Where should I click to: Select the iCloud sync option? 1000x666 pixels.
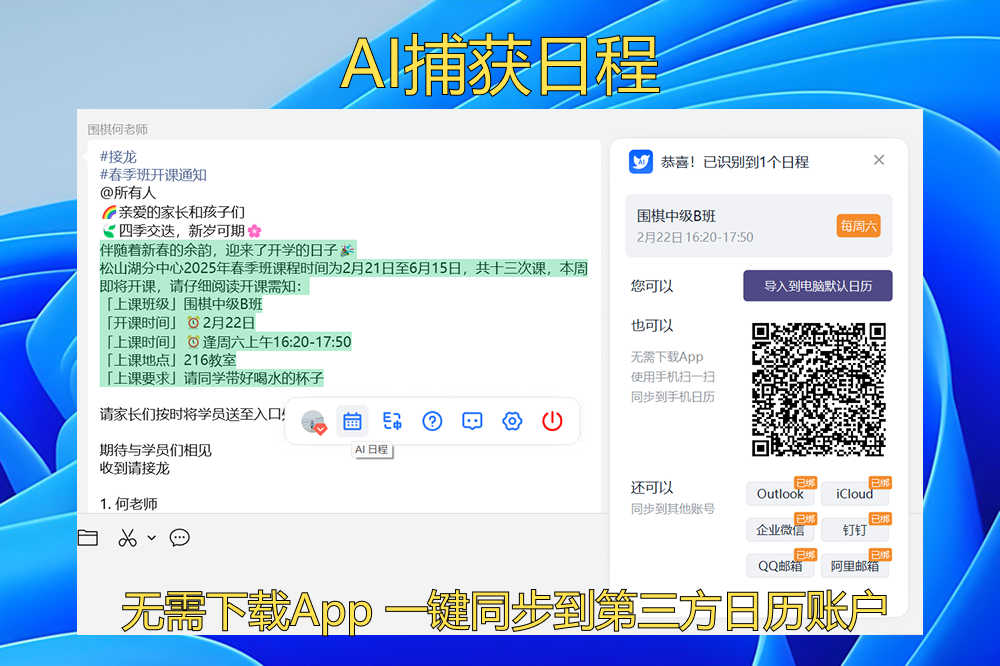click(x=854, y=494)
